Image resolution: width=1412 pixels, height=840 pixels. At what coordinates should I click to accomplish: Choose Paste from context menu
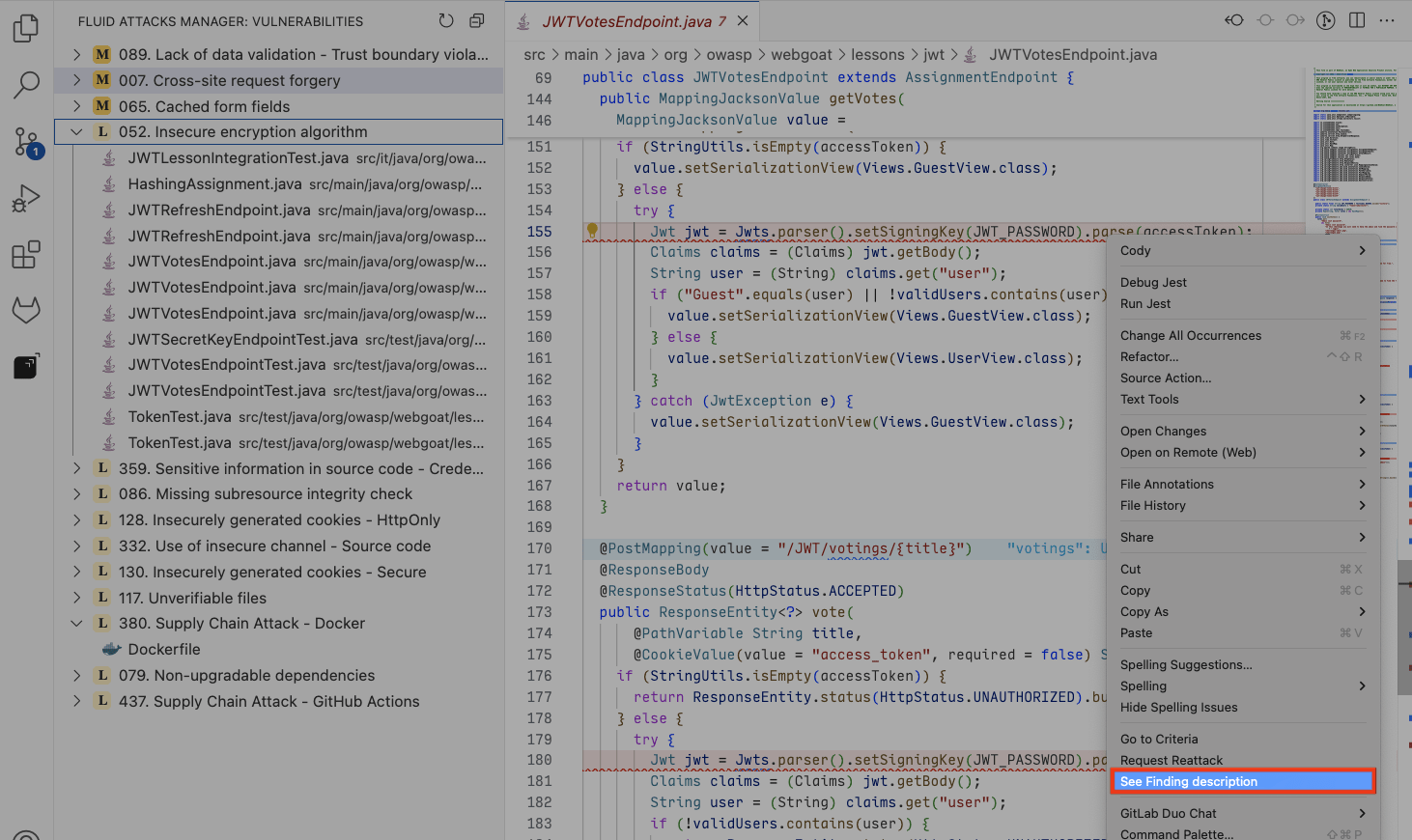(1243, 632)
